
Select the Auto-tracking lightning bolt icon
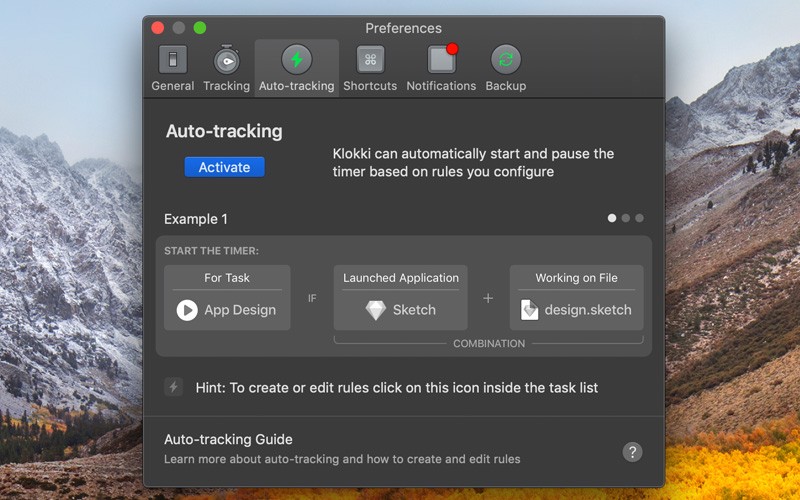pyautogui.click(x=296, y=60)
